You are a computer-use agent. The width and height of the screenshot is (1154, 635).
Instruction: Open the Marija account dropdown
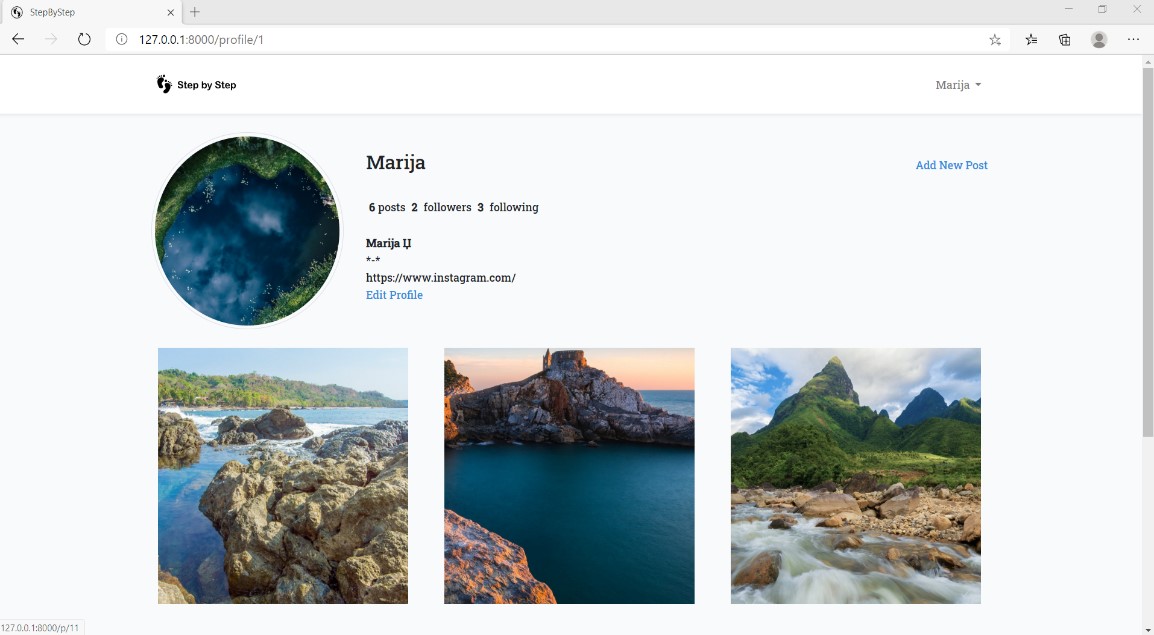[956, 85]
